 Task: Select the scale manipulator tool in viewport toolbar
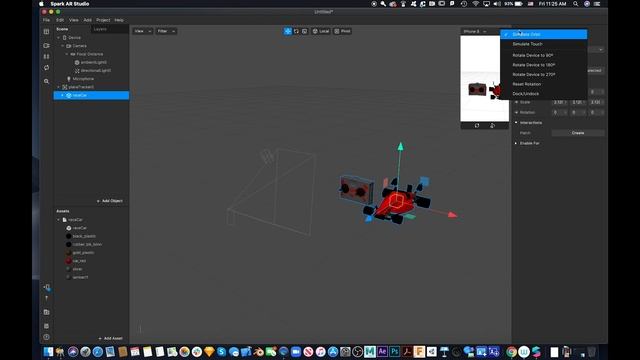[304, 31]
